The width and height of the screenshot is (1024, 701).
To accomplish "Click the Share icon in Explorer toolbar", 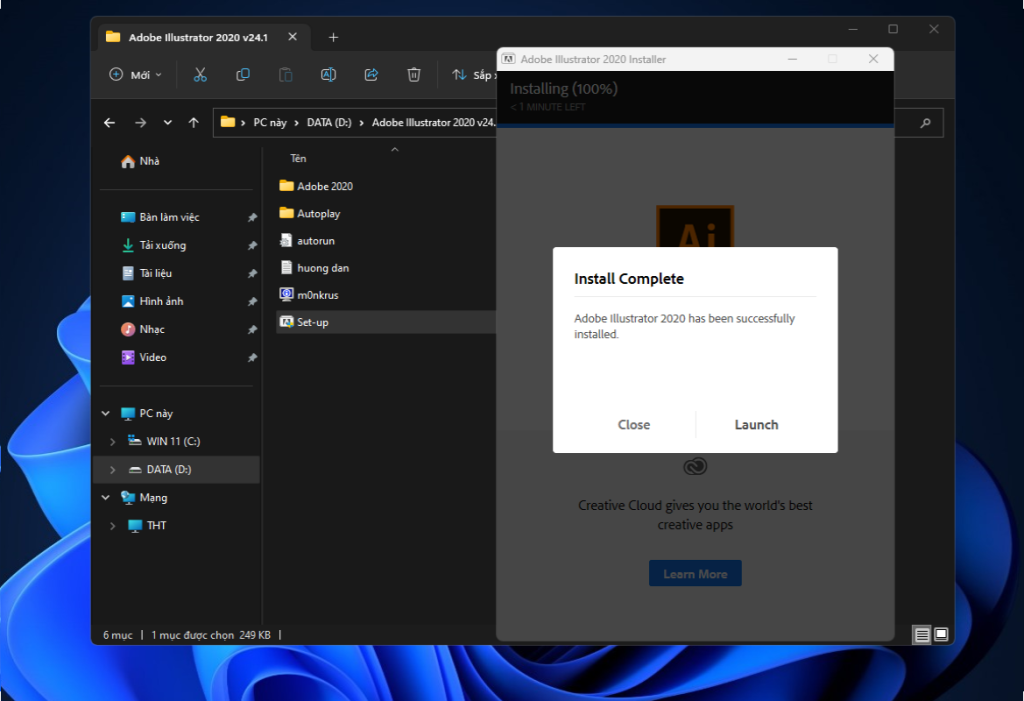I will (371, 74).
